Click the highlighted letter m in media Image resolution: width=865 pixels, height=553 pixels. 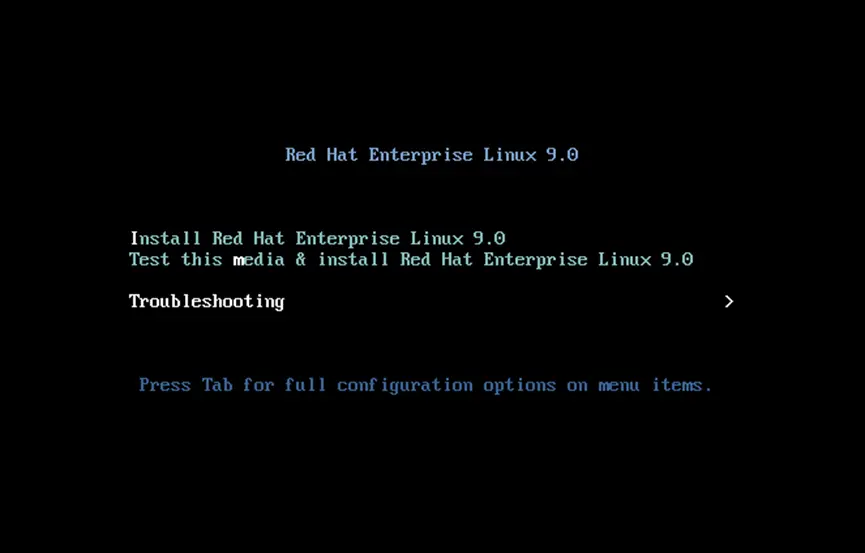point(238,260)
